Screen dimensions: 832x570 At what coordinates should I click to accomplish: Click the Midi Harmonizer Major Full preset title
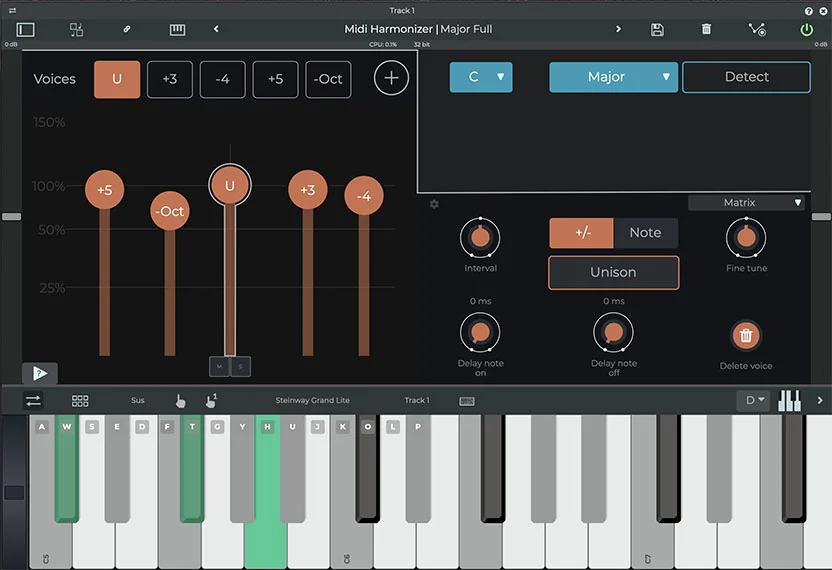pyautogui.click(x=418, y=29)
